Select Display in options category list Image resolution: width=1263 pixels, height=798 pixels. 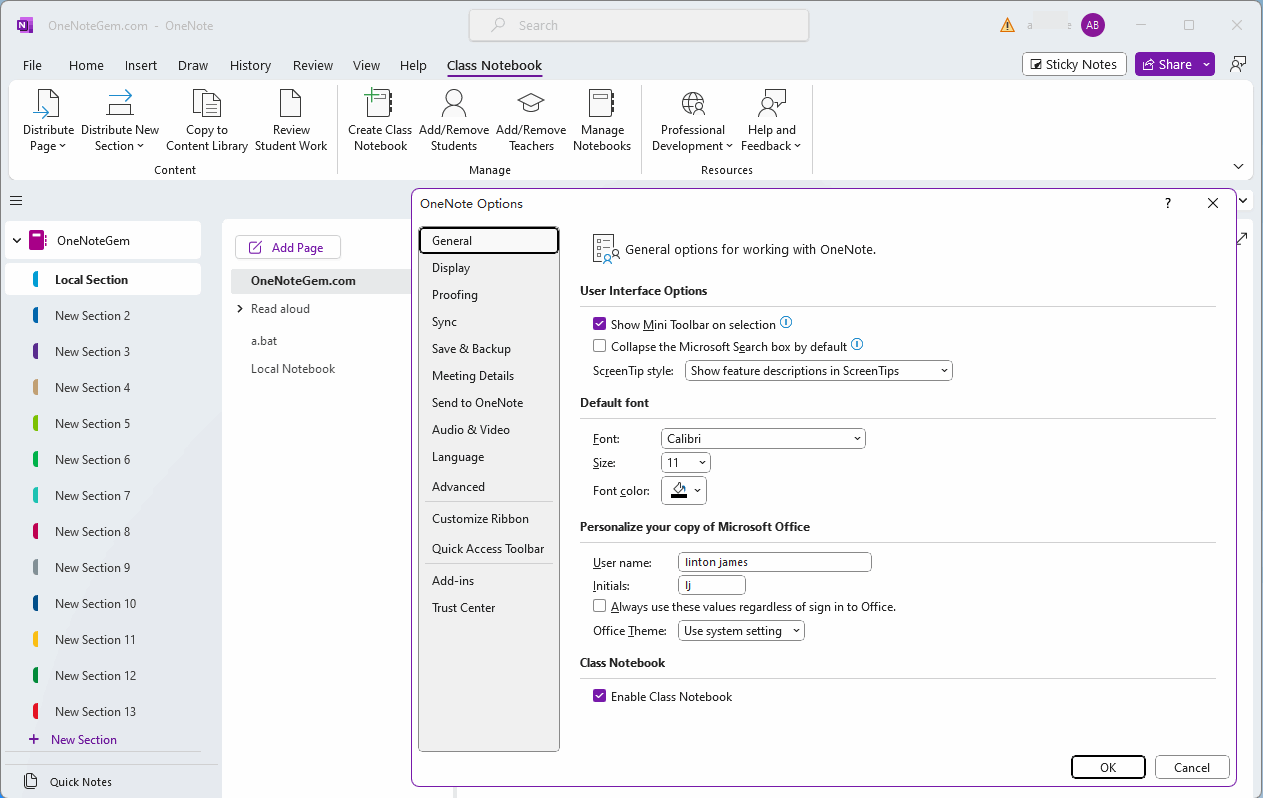tap(488, 268)
